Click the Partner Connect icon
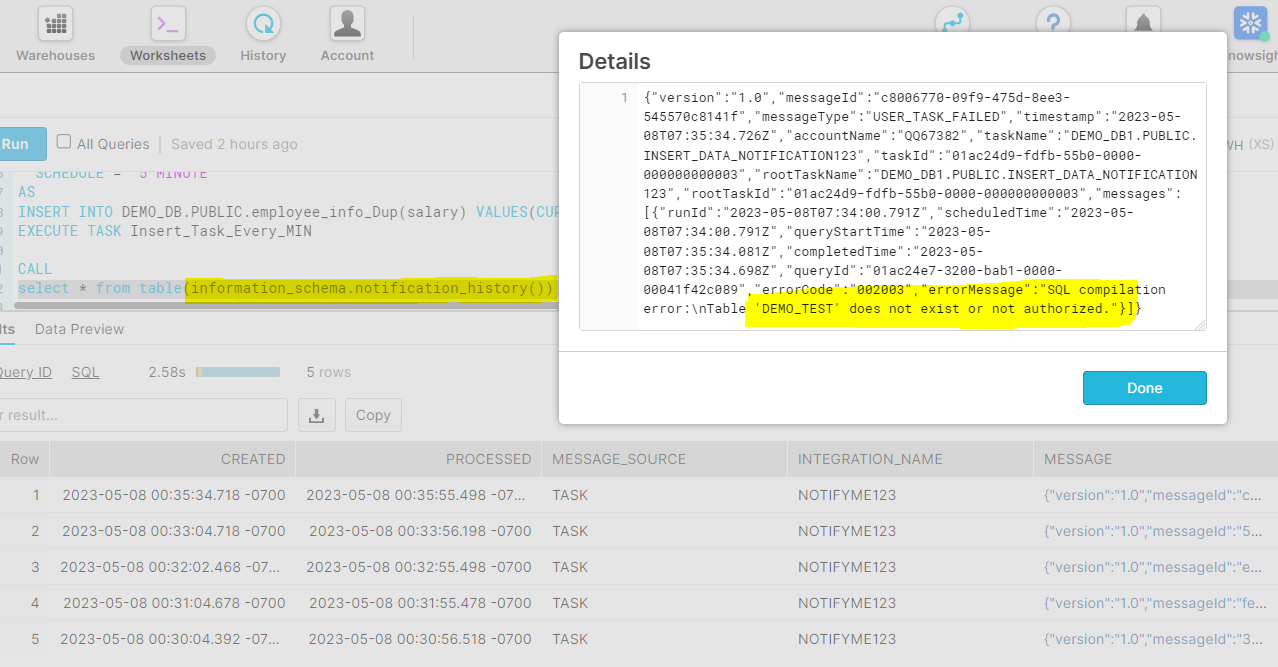 point(952,22)
